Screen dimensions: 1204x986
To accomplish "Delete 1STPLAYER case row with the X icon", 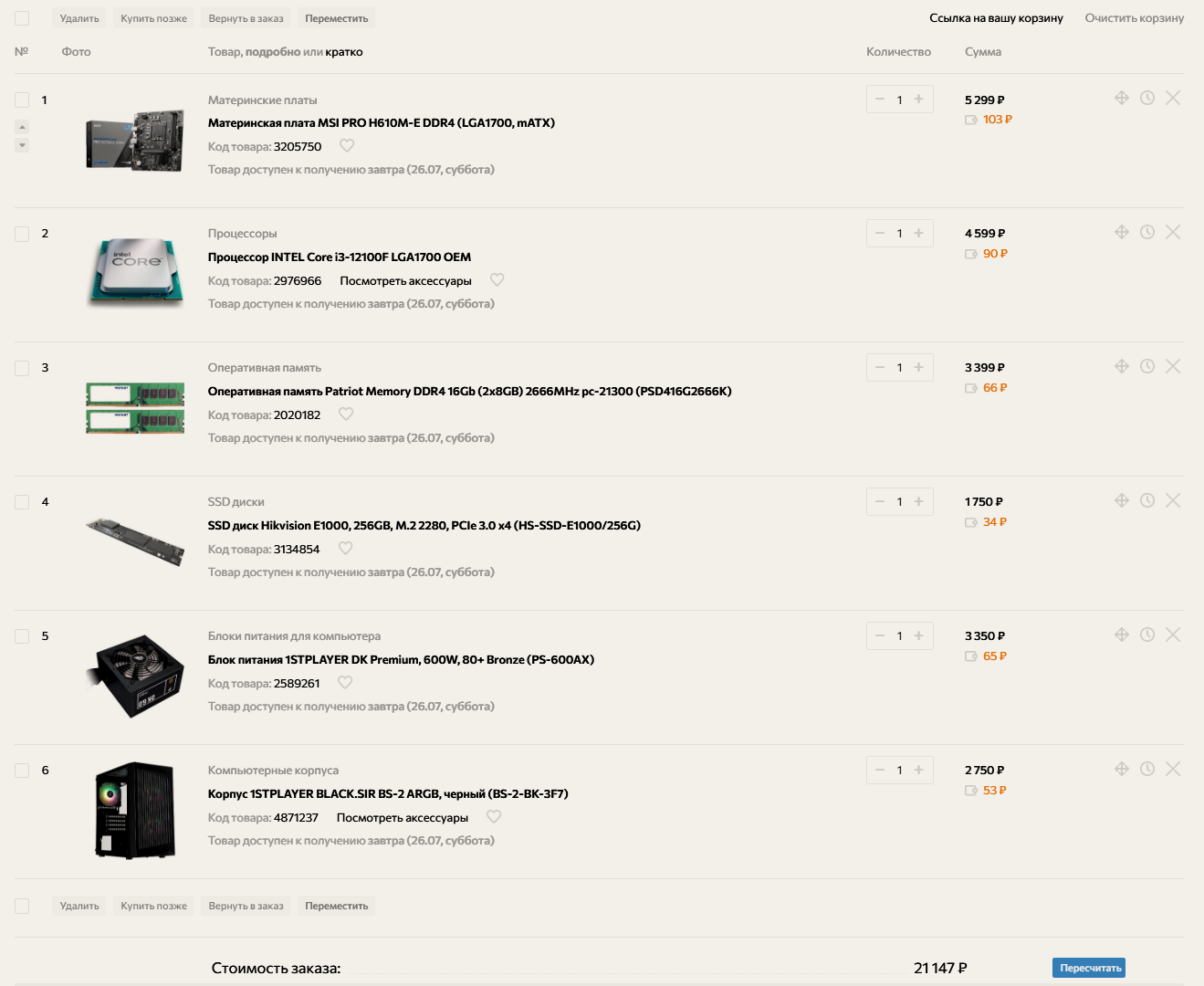I will point(1173,769).
